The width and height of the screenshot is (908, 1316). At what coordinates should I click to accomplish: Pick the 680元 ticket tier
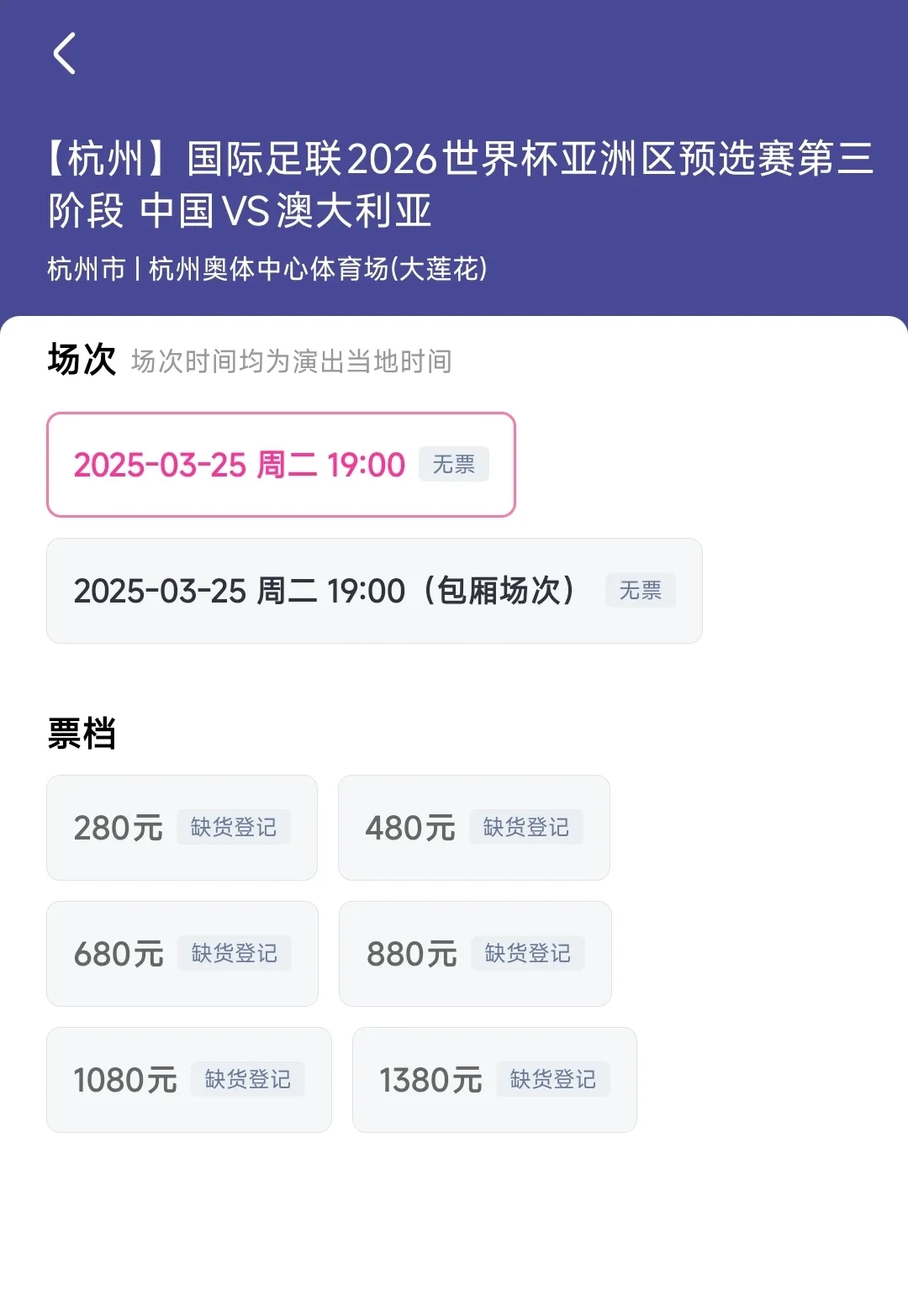coord(119,954)
